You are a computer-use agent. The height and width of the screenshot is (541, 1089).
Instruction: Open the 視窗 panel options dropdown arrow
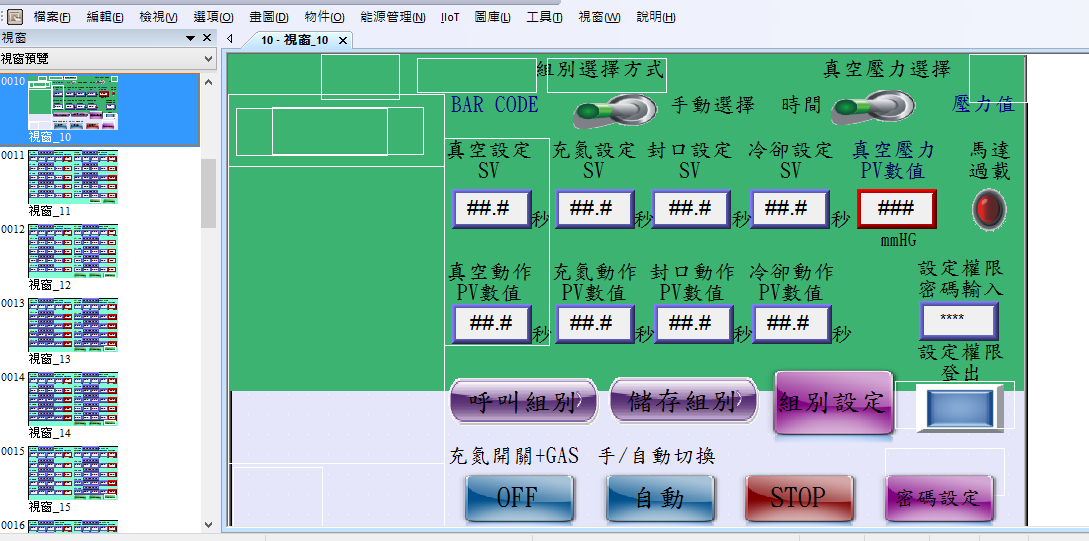coord(190,38)
